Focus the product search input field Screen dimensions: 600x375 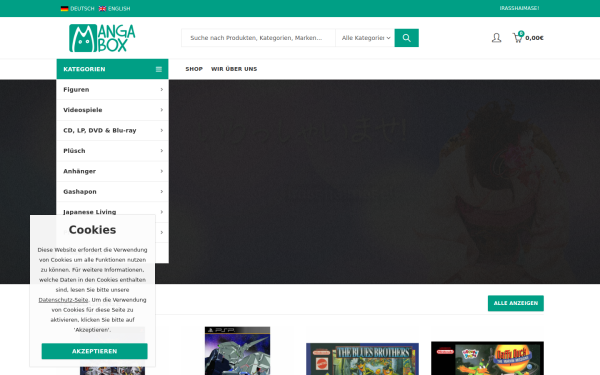pyautogui.click(x=258, y=38)
